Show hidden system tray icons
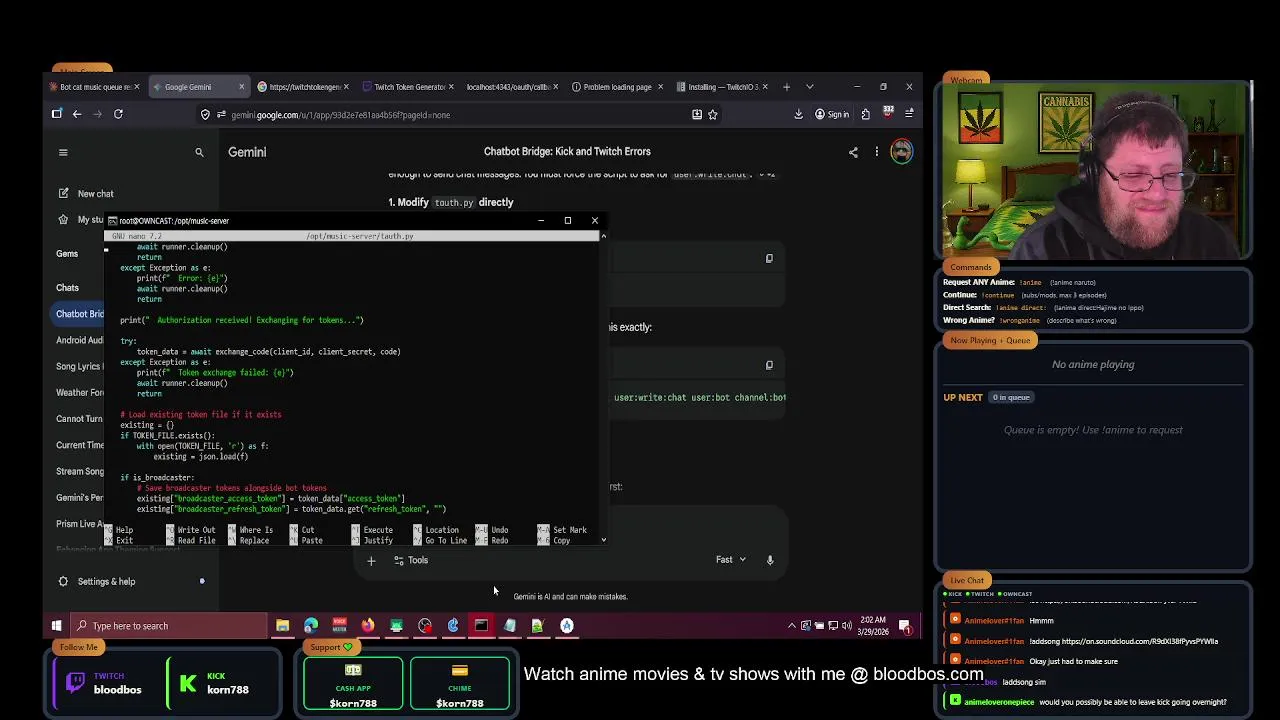Image resolution: width=1280 pixels, height=720 pixels. (792, 626)
